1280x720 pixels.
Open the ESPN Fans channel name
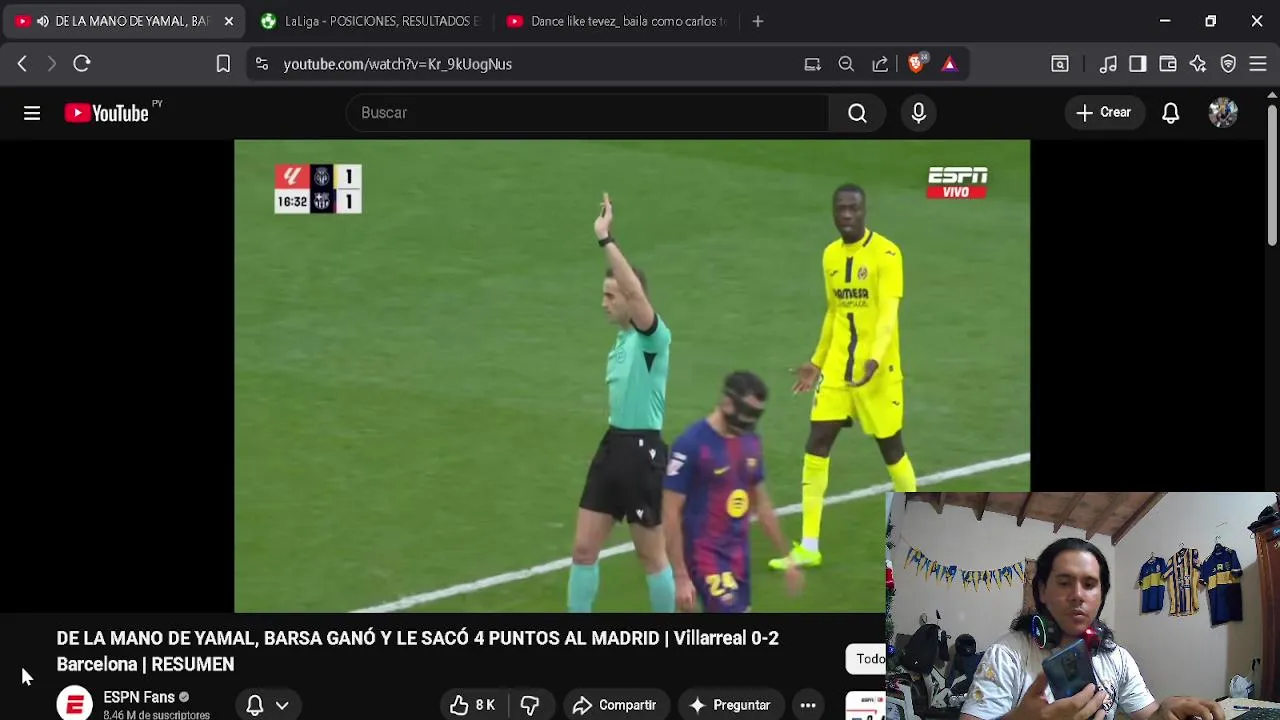coord(139,697)
